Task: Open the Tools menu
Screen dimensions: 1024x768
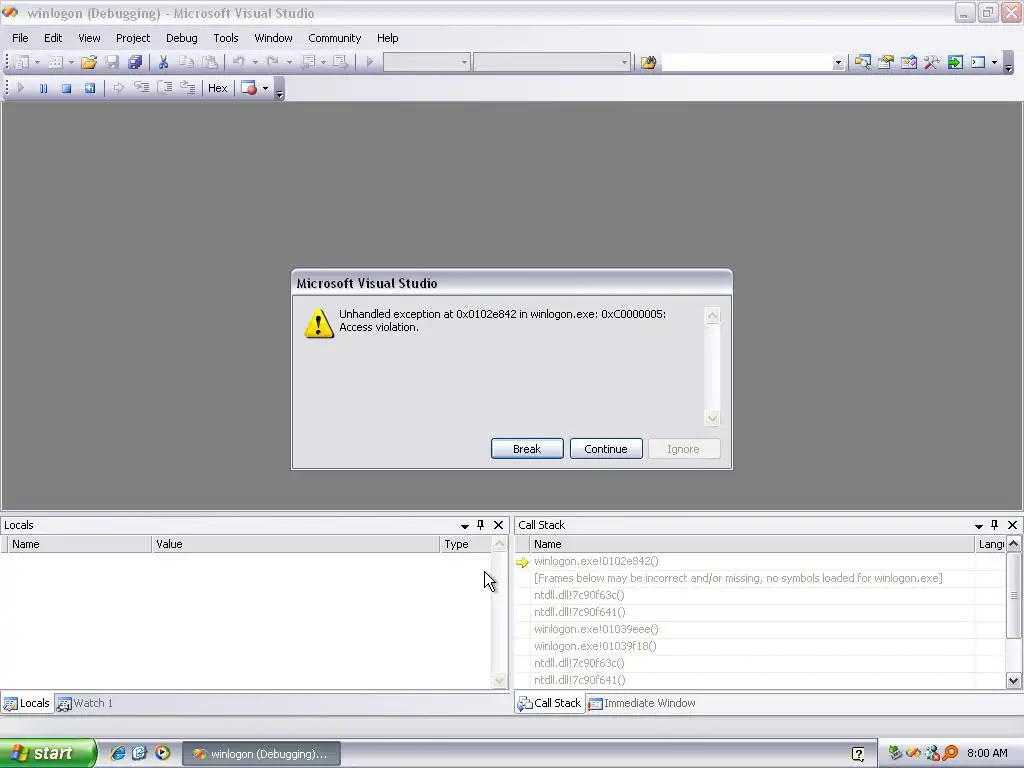Action: click(225, 38)
